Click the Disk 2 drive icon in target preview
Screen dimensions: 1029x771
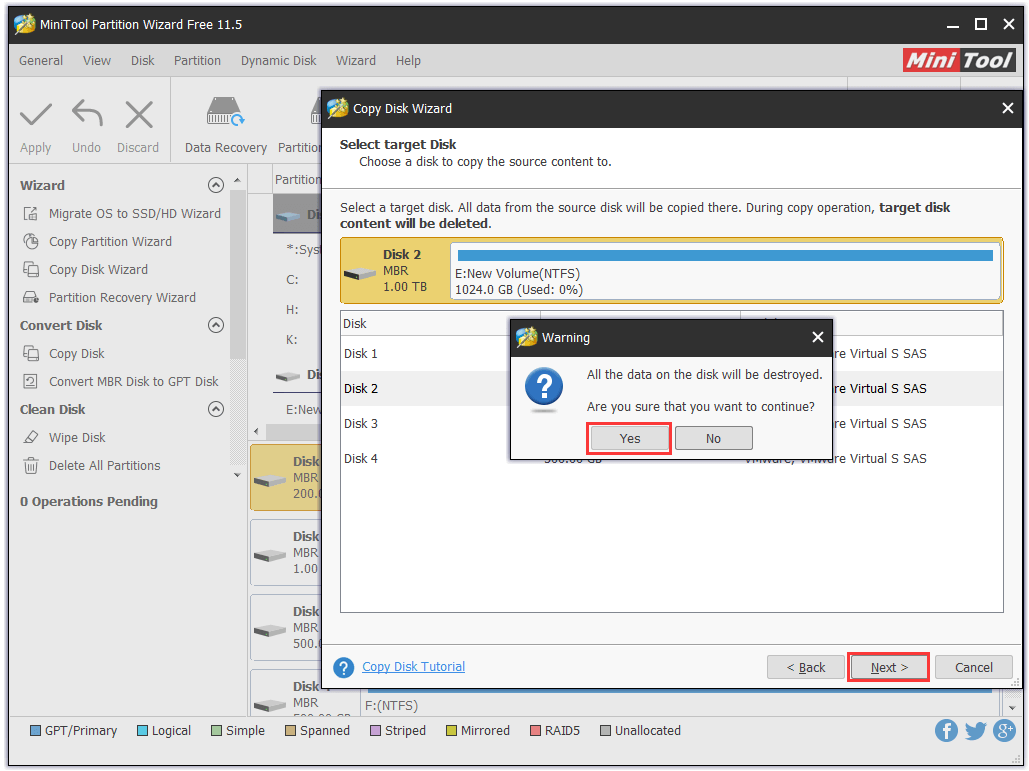360,274
